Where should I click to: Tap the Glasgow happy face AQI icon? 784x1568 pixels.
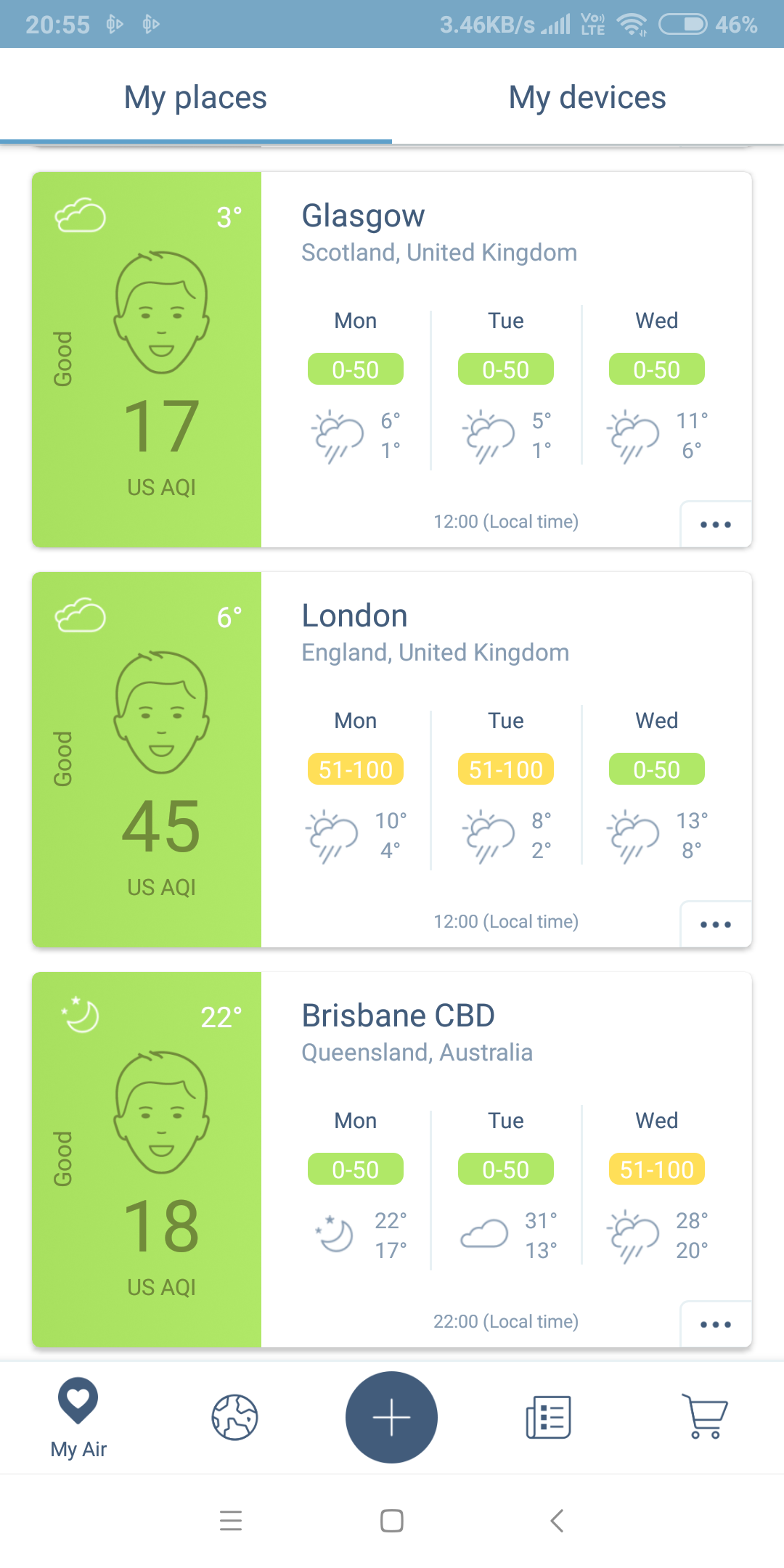coord(161,312)
